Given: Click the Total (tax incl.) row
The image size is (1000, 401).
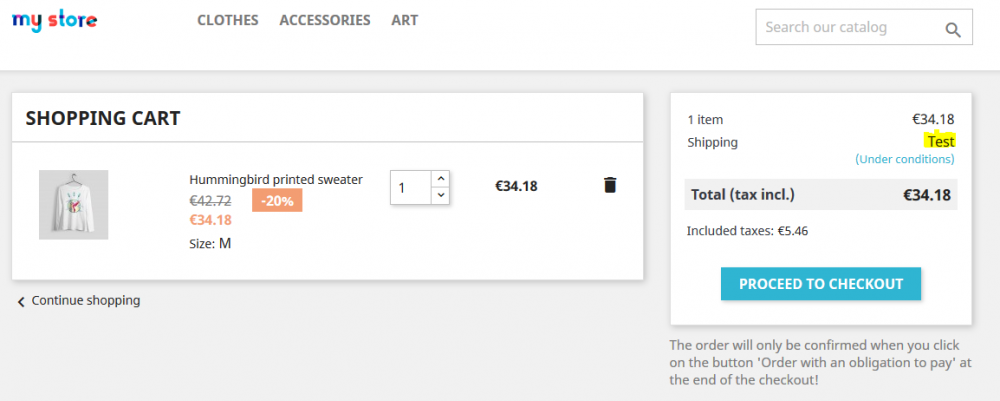Looking at the screenshot, I should 820,195.
